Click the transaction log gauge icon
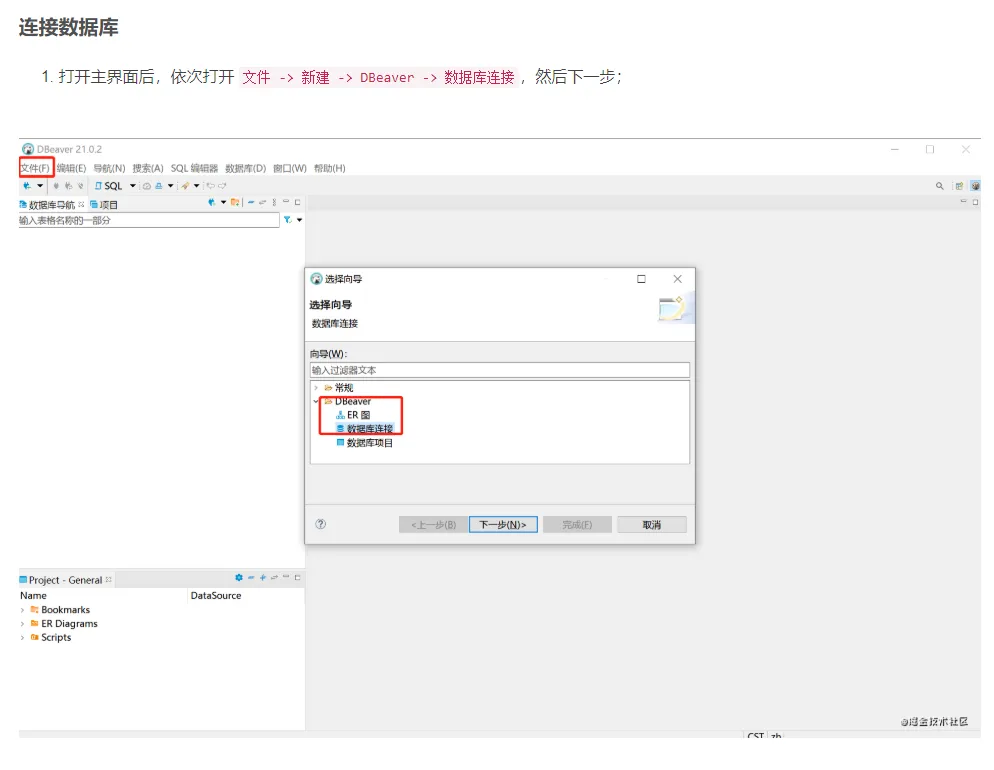Image resolution: width=994 pixels, height=770 pixels. point(146,186)
